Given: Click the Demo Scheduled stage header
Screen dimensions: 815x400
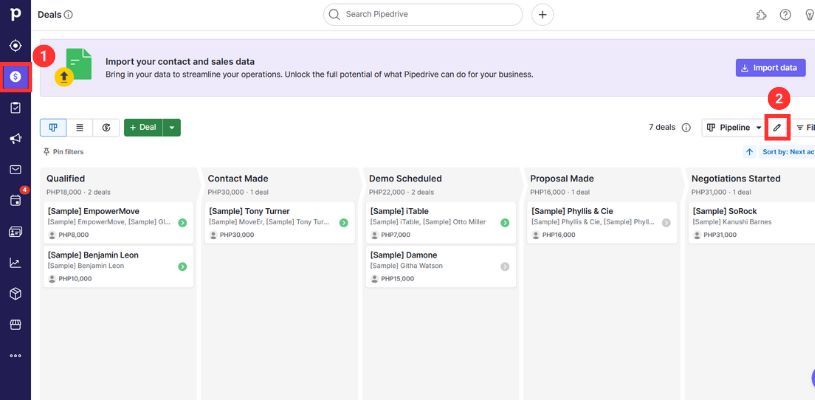Looking at the screenshot, I should pyautogui.click(x=405, y=179).
